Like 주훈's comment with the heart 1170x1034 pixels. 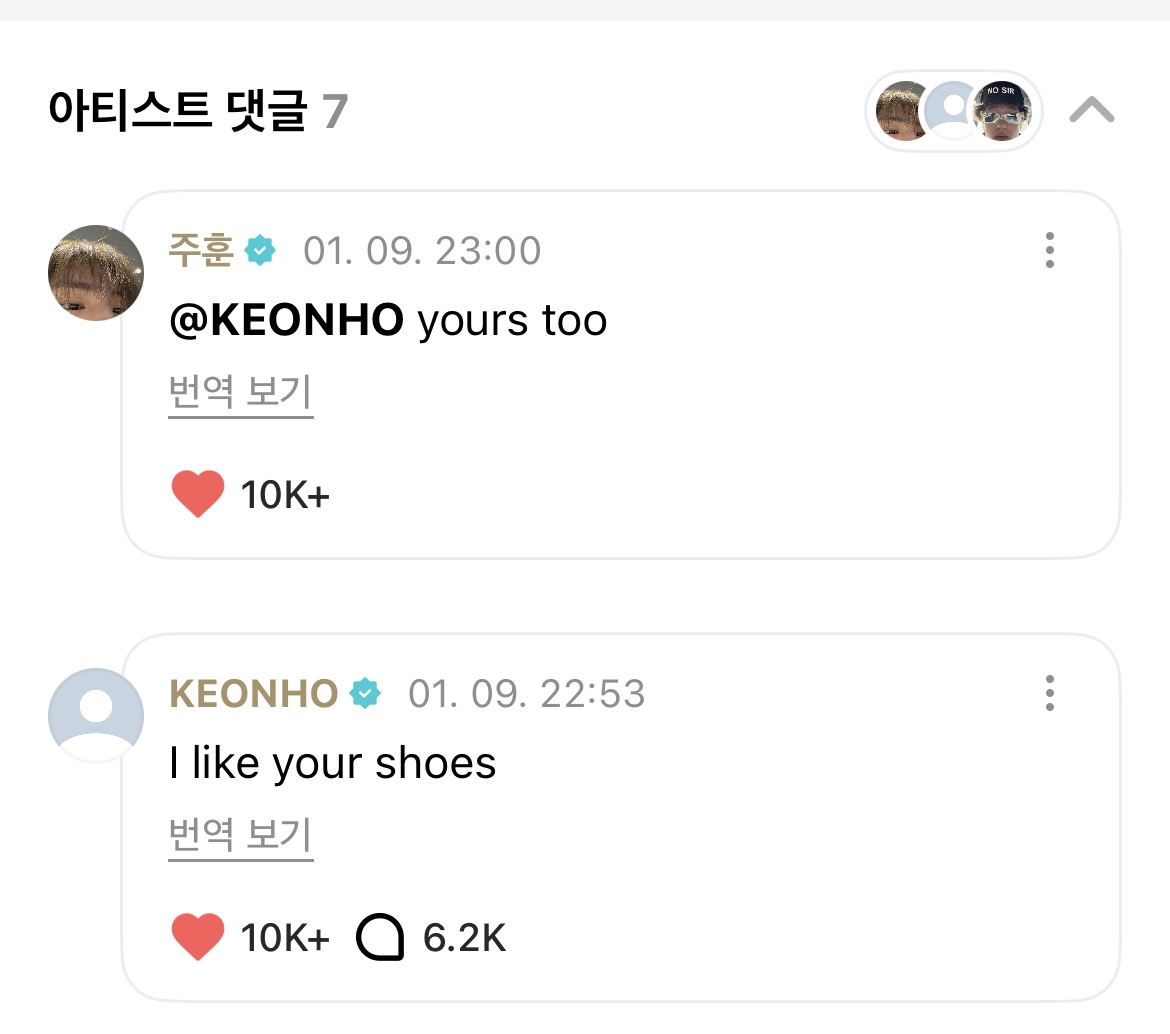197,494
